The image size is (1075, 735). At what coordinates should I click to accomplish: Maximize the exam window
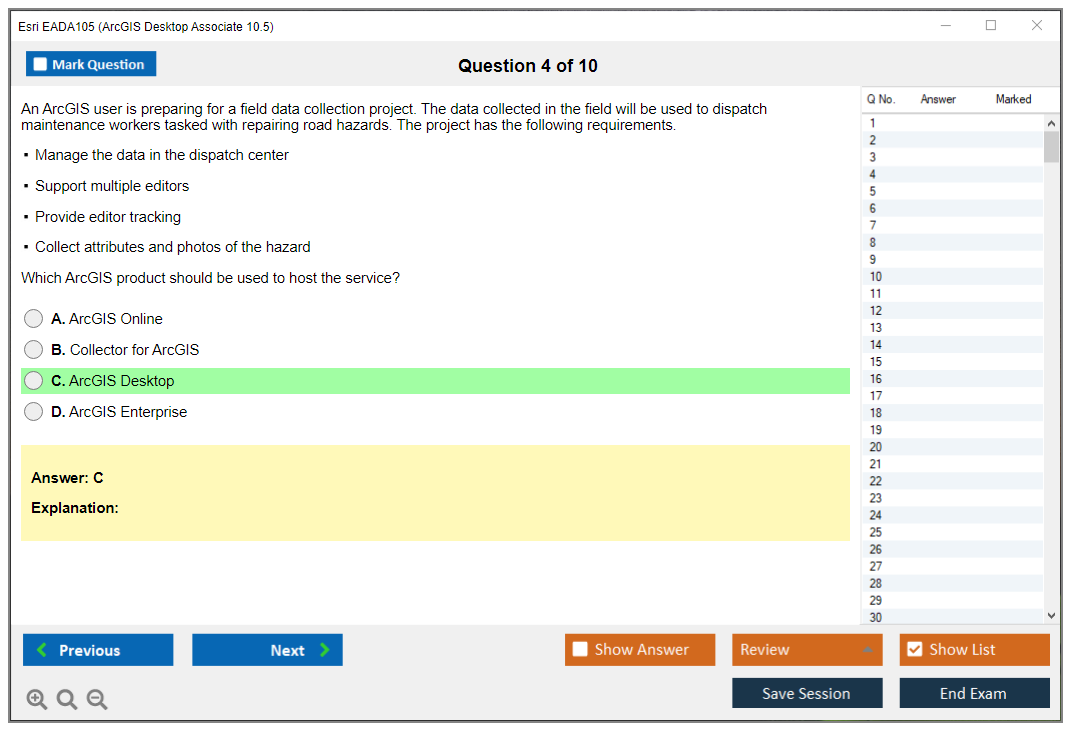(x=991, y=26)
